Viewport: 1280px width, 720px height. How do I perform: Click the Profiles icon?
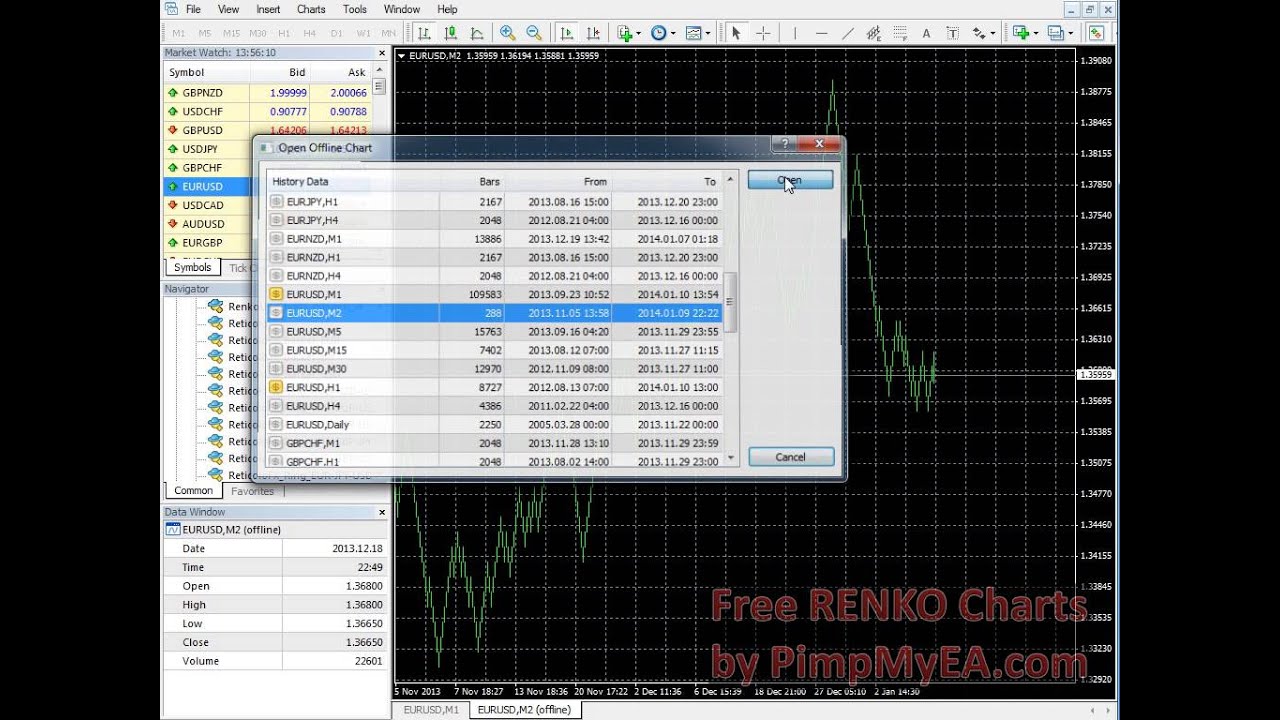tap(1055, 33)
